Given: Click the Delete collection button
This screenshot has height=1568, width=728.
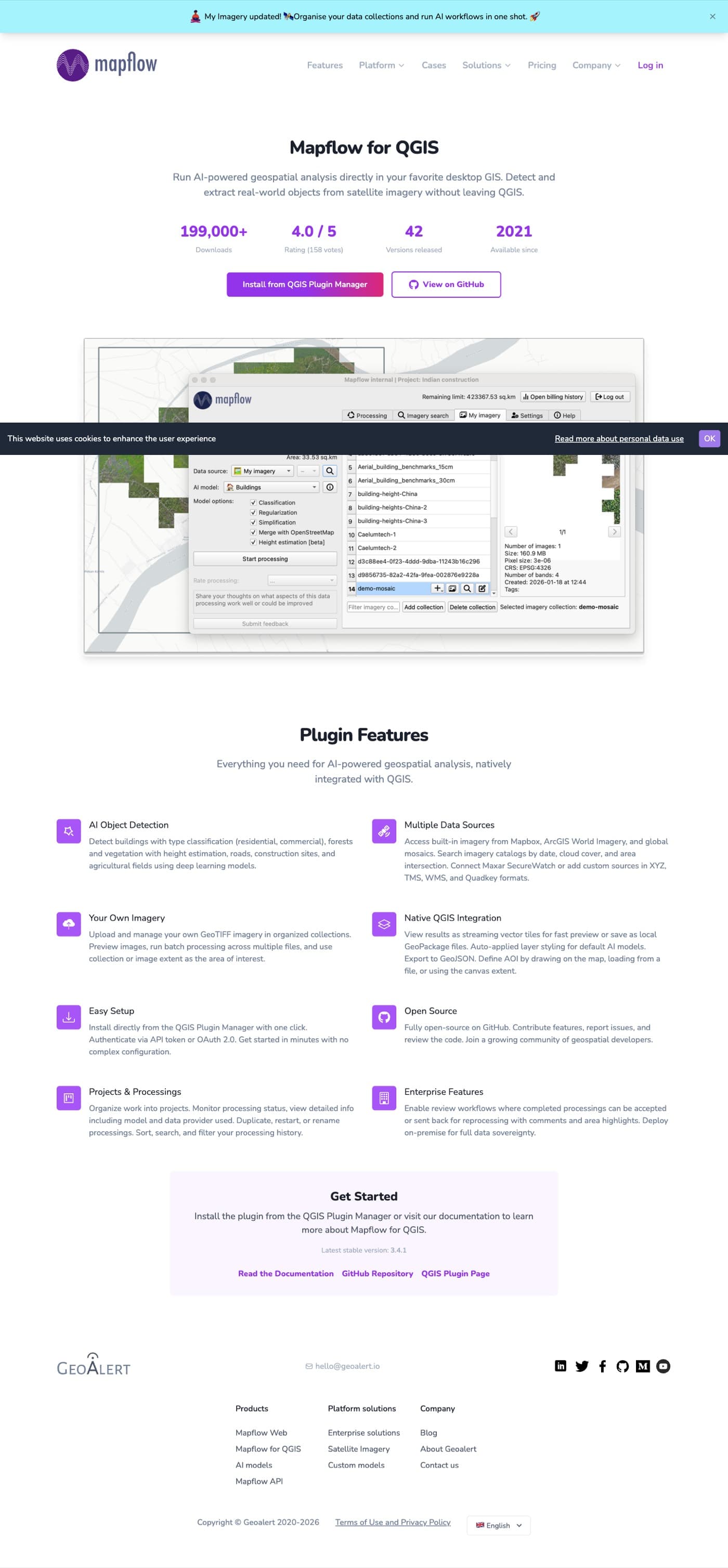Looking at the screenshot, I should pyautogui.click(x=472, y=607).
